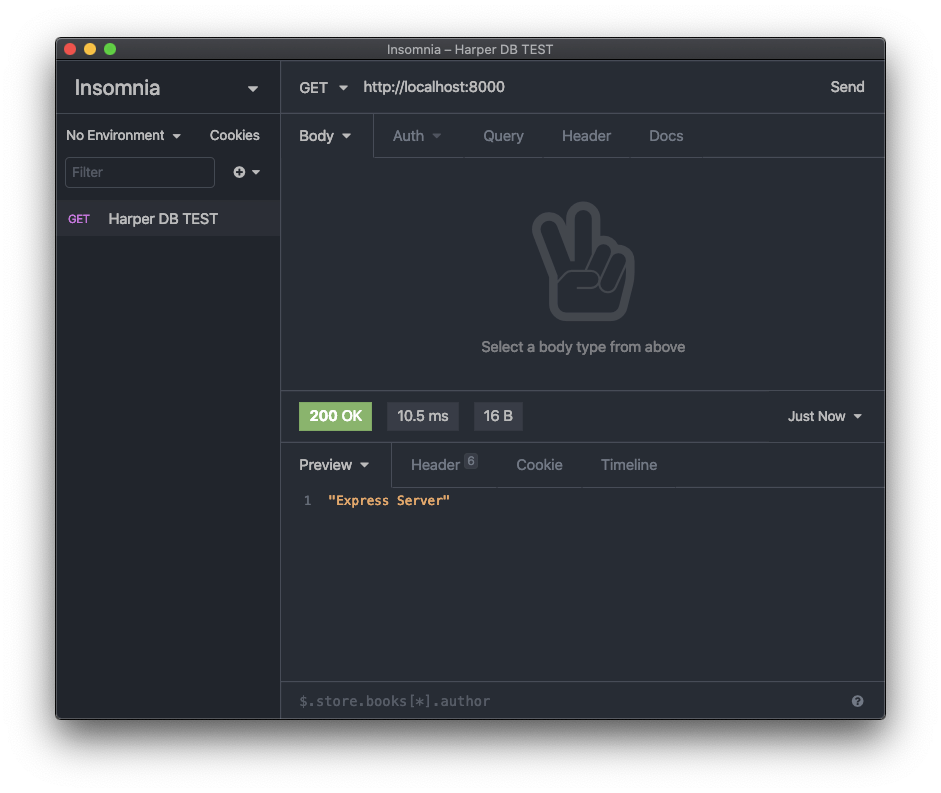Open the Body type dropdown tab
Screen dimensions: 941x793
(x=325, y=136)
